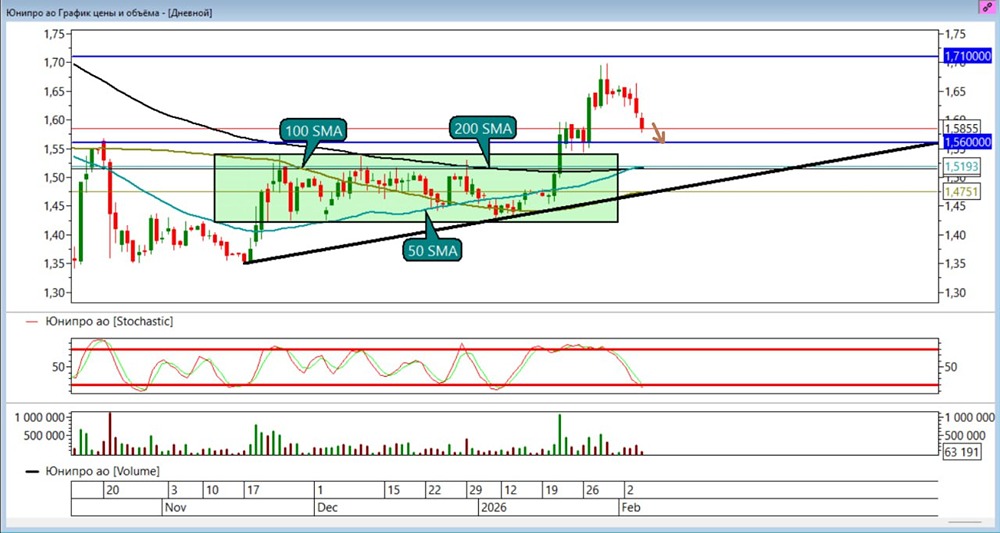Image resolution: width=1000 pixels, height=533 pixels.
Task: Click the olive 1,4751 moving average value label
Action: pos(962,192)
